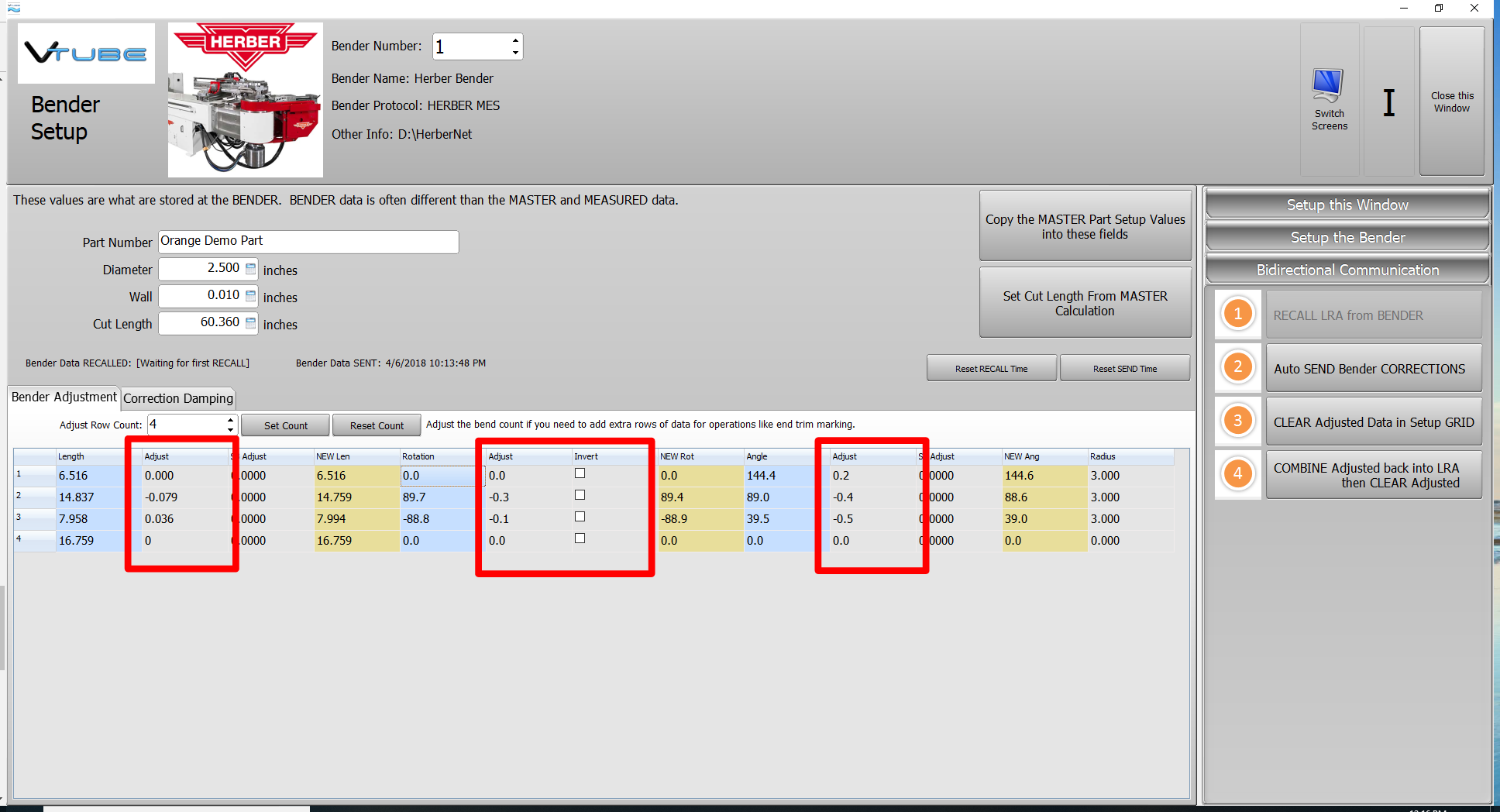This screenshot has width=1500, height=812.
Task: Click the orange number 1 step icon
Action: [x=1237, y=314]
